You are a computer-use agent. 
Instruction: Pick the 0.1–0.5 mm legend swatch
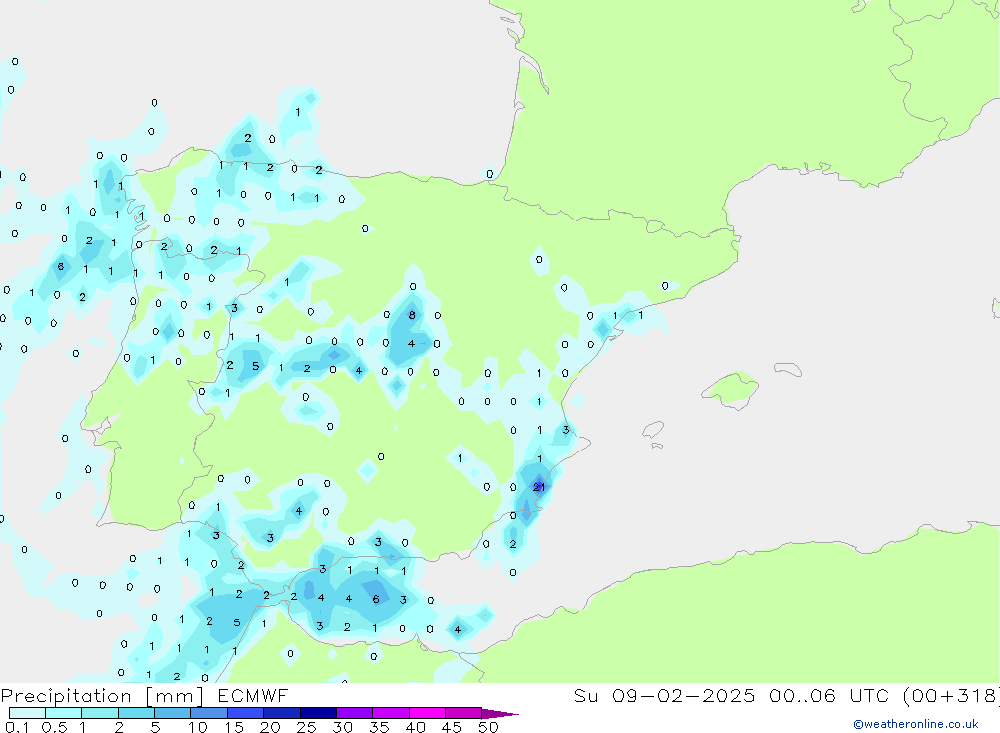coord(27,713)
